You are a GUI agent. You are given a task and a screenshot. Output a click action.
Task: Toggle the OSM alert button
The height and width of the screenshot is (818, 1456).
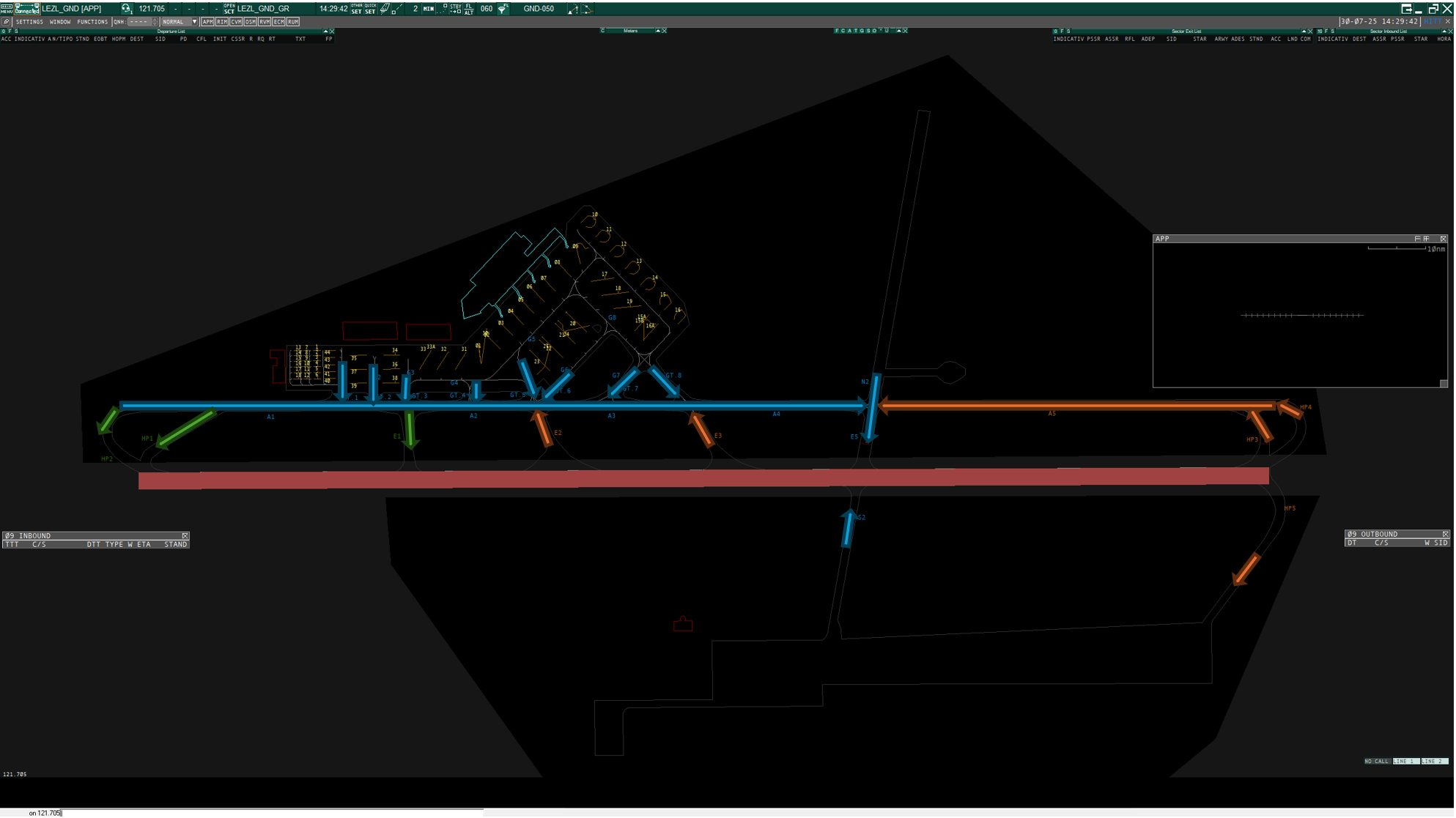(251, 22)
